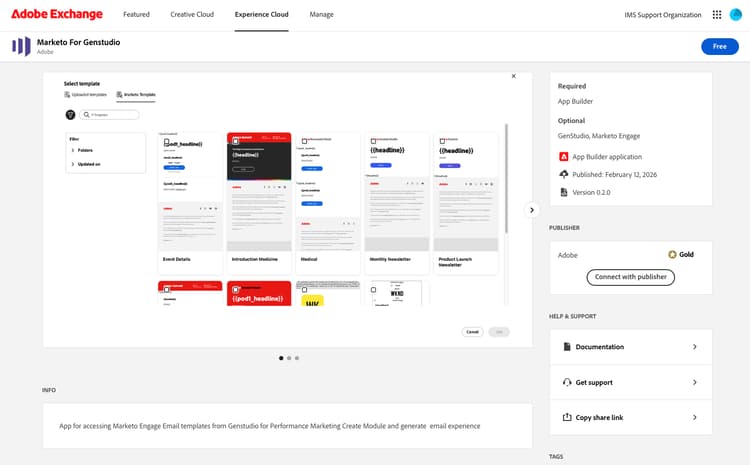Click the Product Launch Newsletter template name

point(455,262)
